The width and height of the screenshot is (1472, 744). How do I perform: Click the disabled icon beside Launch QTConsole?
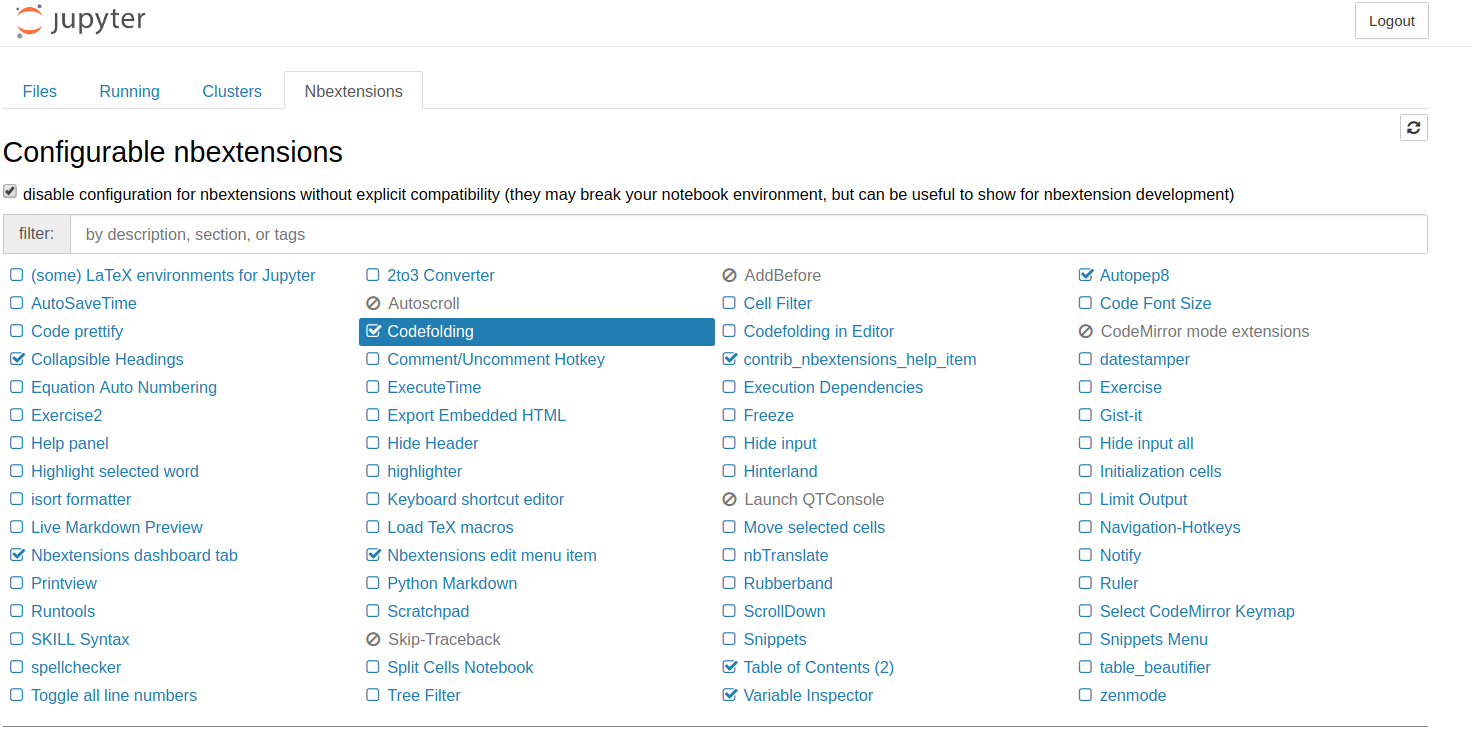[729, 499]
